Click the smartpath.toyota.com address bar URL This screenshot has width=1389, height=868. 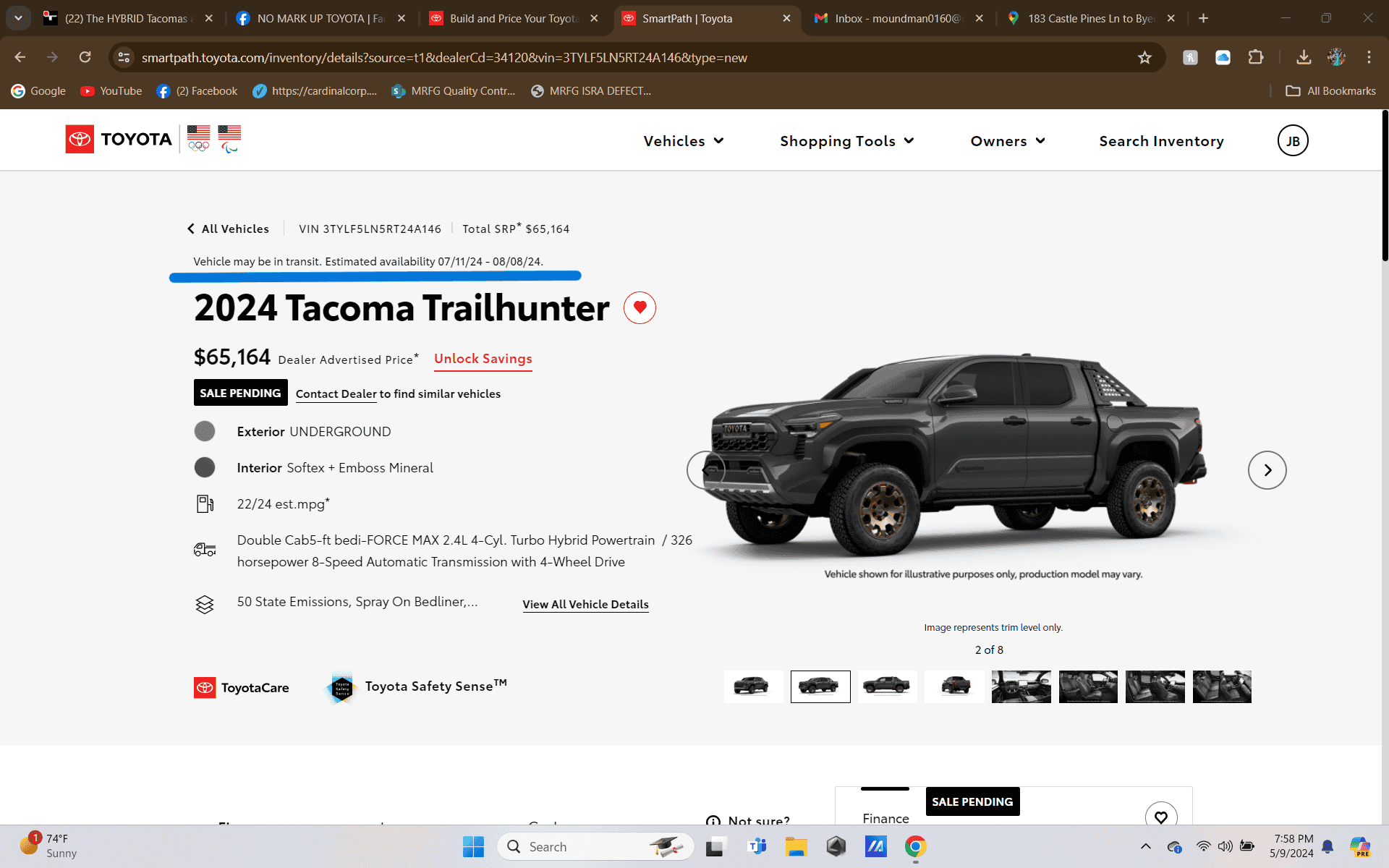point(444,57)
